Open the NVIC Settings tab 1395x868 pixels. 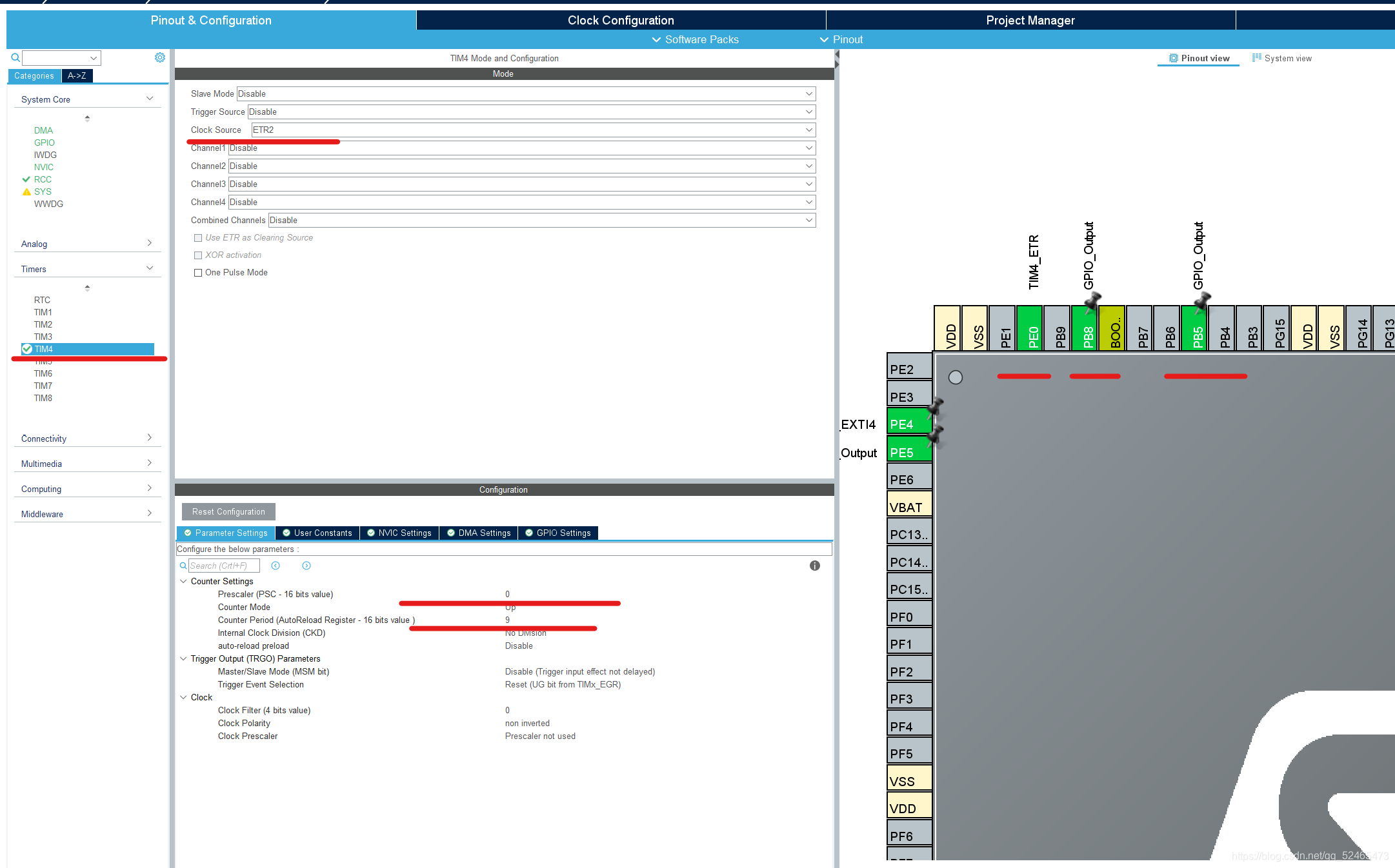399,533
